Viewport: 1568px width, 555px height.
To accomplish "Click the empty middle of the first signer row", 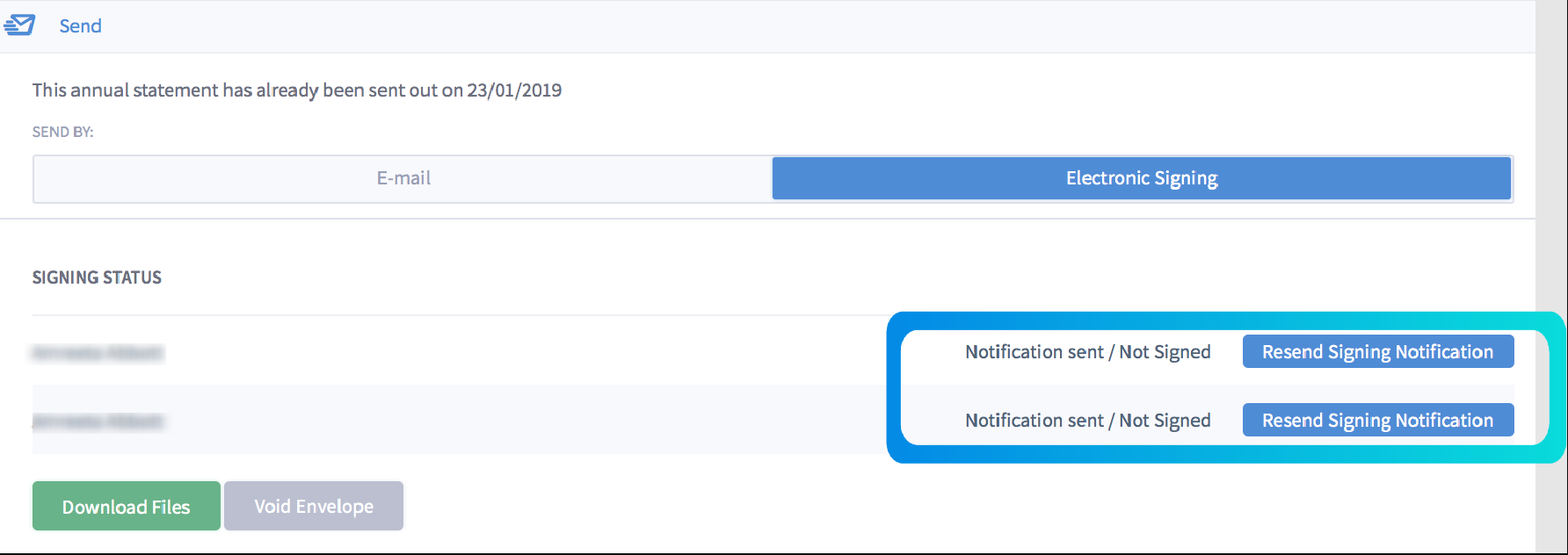I will click(527, 351).
